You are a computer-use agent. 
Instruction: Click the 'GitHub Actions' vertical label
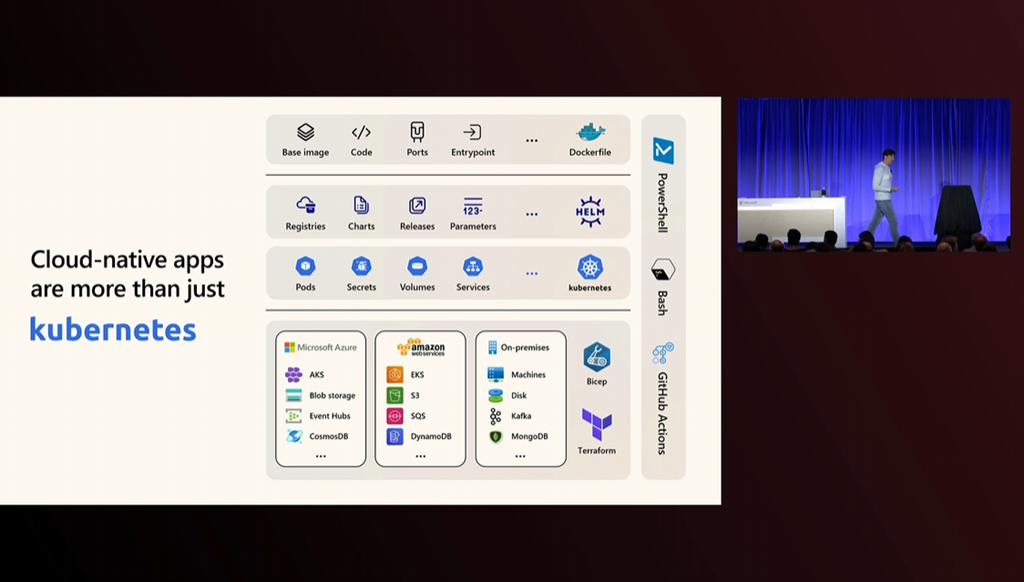[x=662, y=413]
